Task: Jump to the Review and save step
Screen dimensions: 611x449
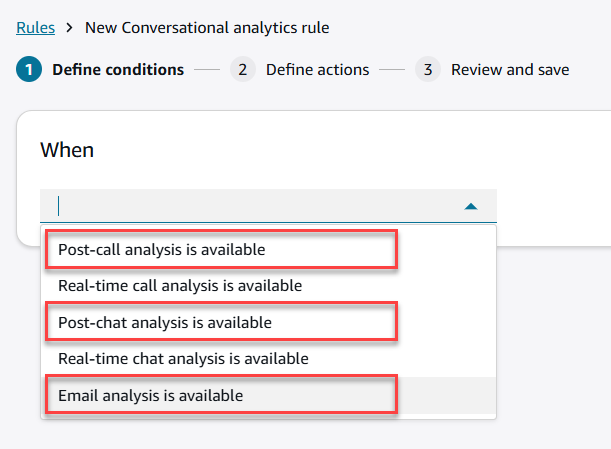Action: (x=510, y=70)
